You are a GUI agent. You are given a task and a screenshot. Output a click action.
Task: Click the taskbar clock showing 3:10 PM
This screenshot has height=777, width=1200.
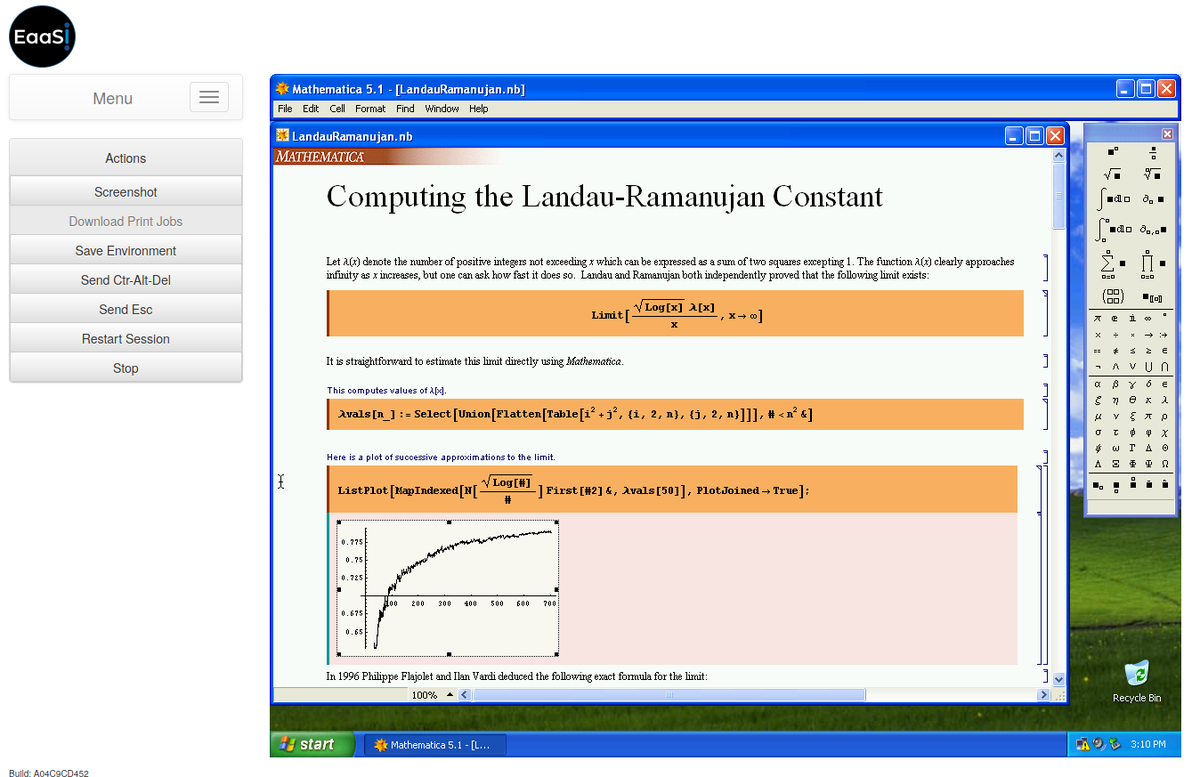point(1148,744)
